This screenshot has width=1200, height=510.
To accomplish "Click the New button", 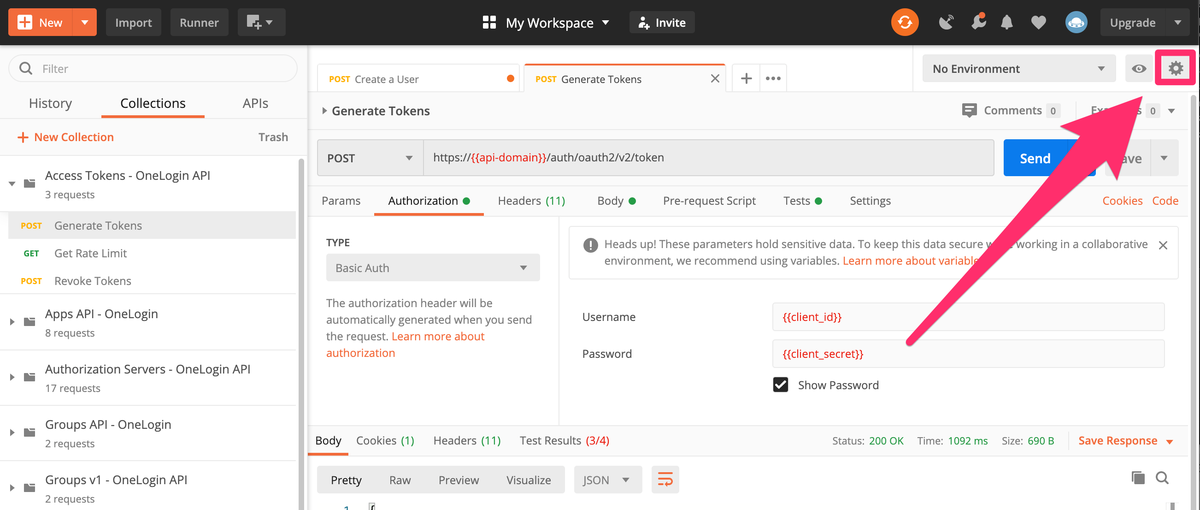I will pos(40,22).
